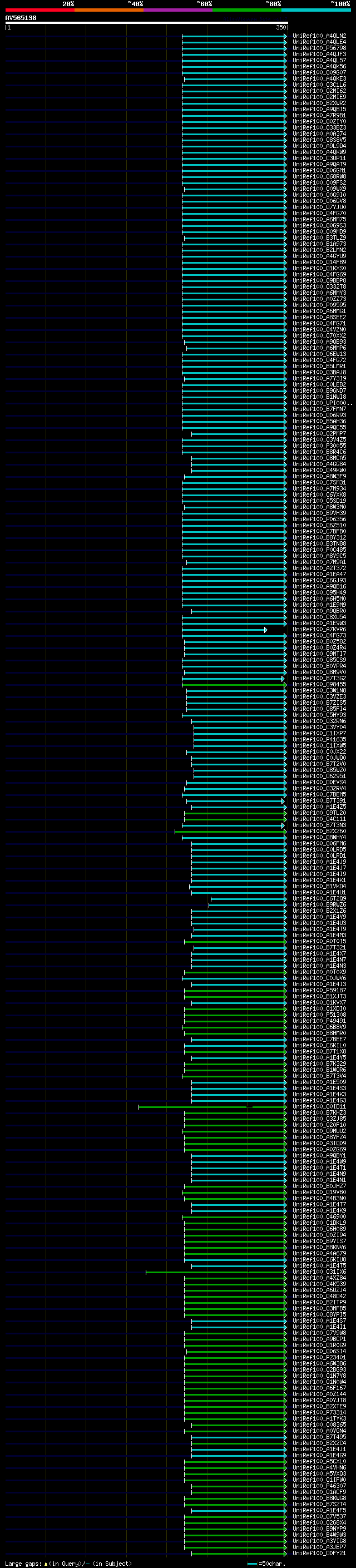Image resolution: width=356 pixels, height=1568 pixels.
Task: Click the long green bar for B2X260
Action: (230, 832)
